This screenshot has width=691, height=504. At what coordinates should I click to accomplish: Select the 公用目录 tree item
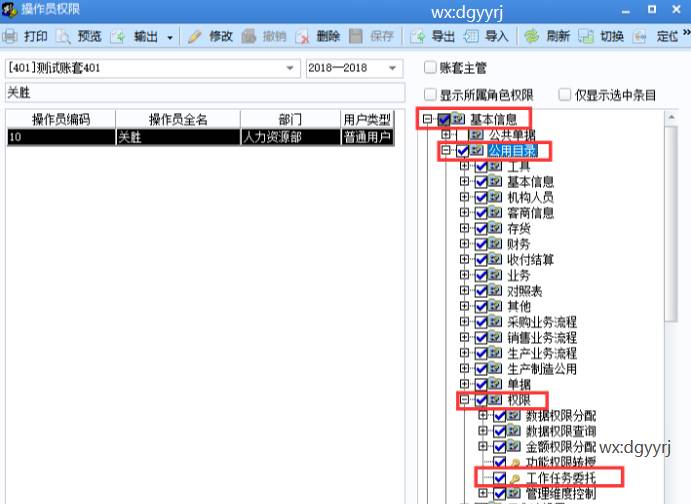pyautogui.click(x=512, y=151)
